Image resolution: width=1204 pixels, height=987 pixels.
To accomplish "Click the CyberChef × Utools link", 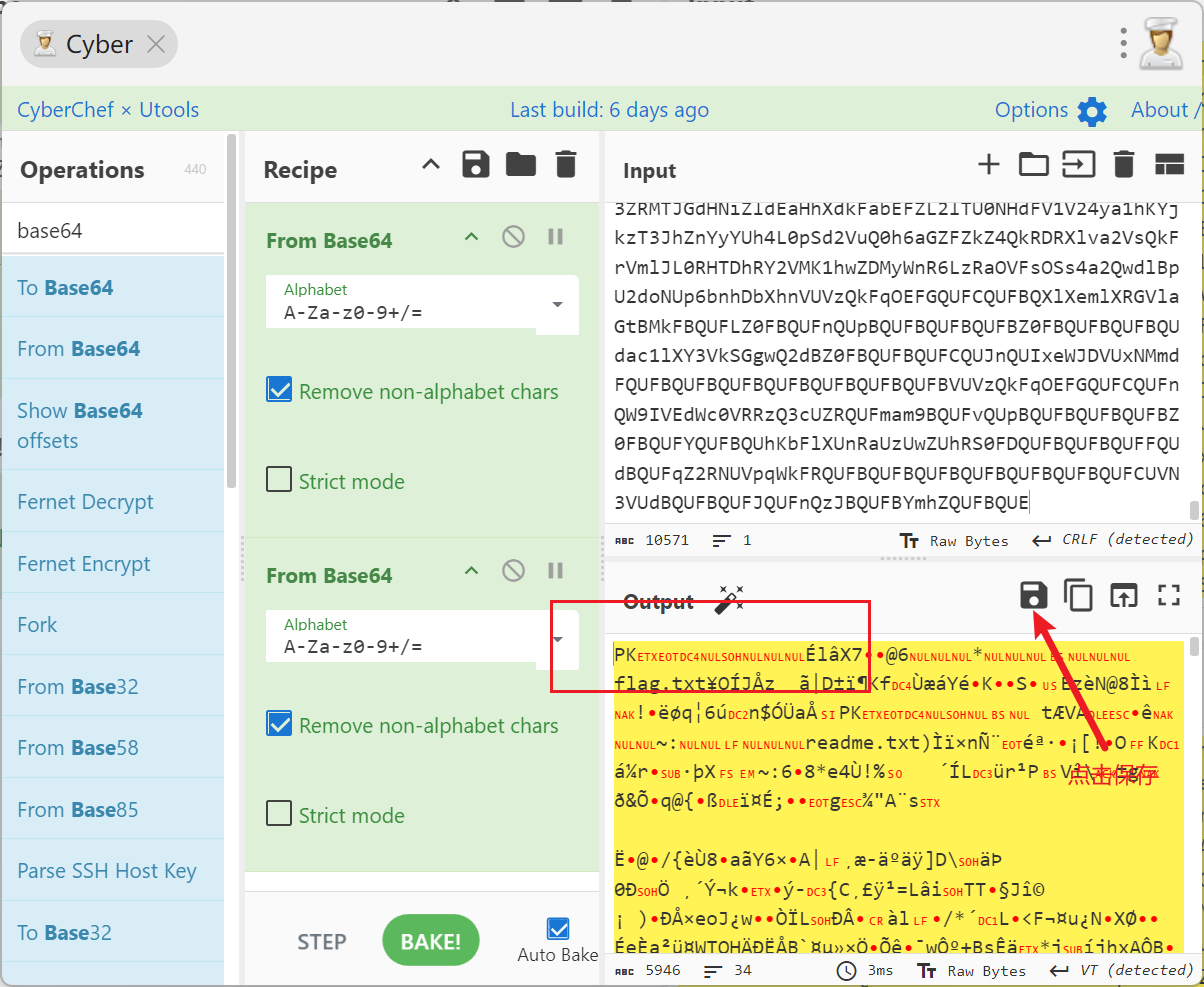I will 108,110.
